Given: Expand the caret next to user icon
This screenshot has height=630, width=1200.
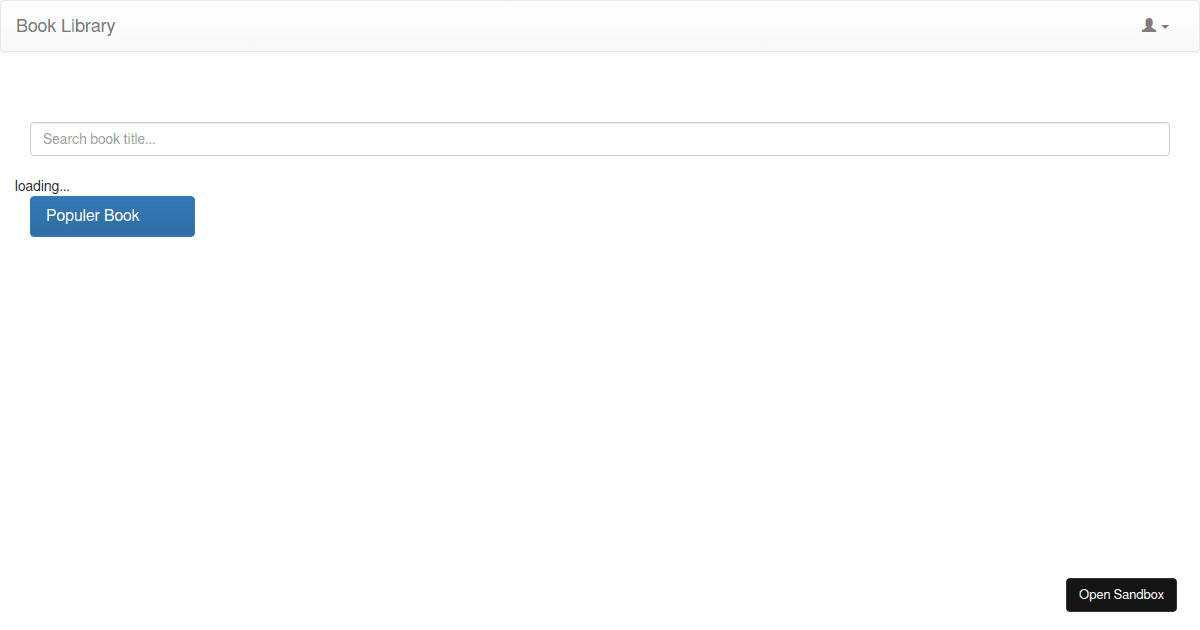Looking at the screenshot, I should click(x=1165, y=27).
